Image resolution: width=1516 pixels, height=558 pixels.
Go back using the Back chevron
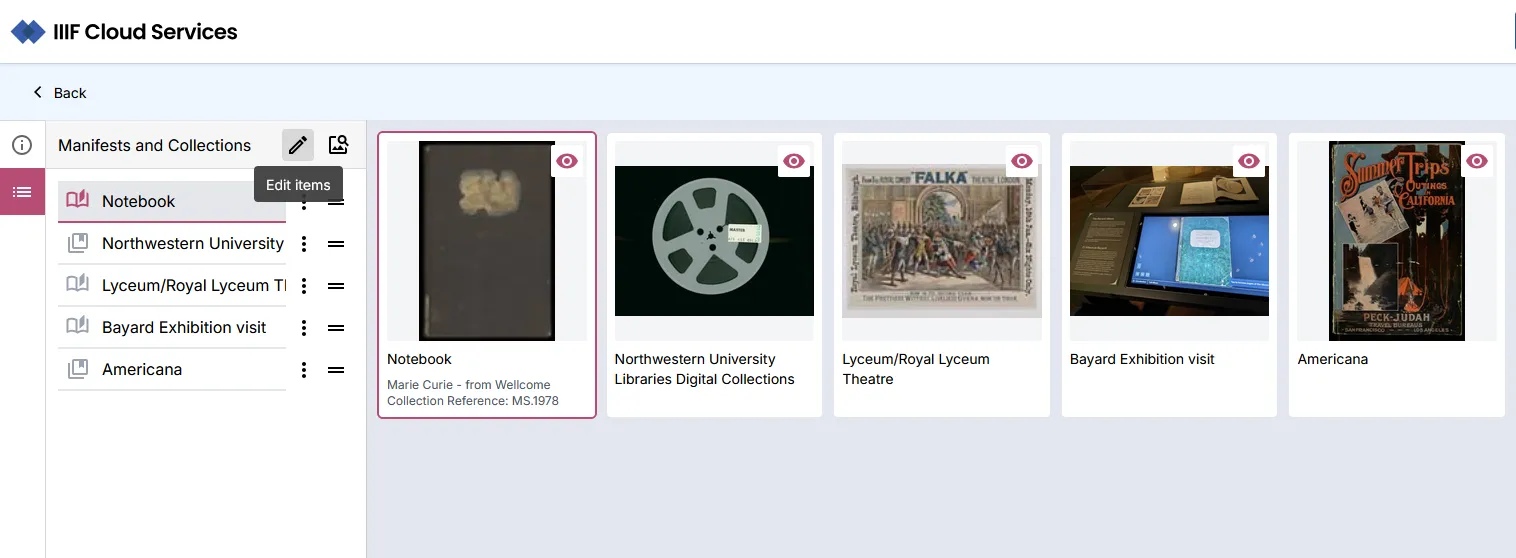click(x=38, y=92)
